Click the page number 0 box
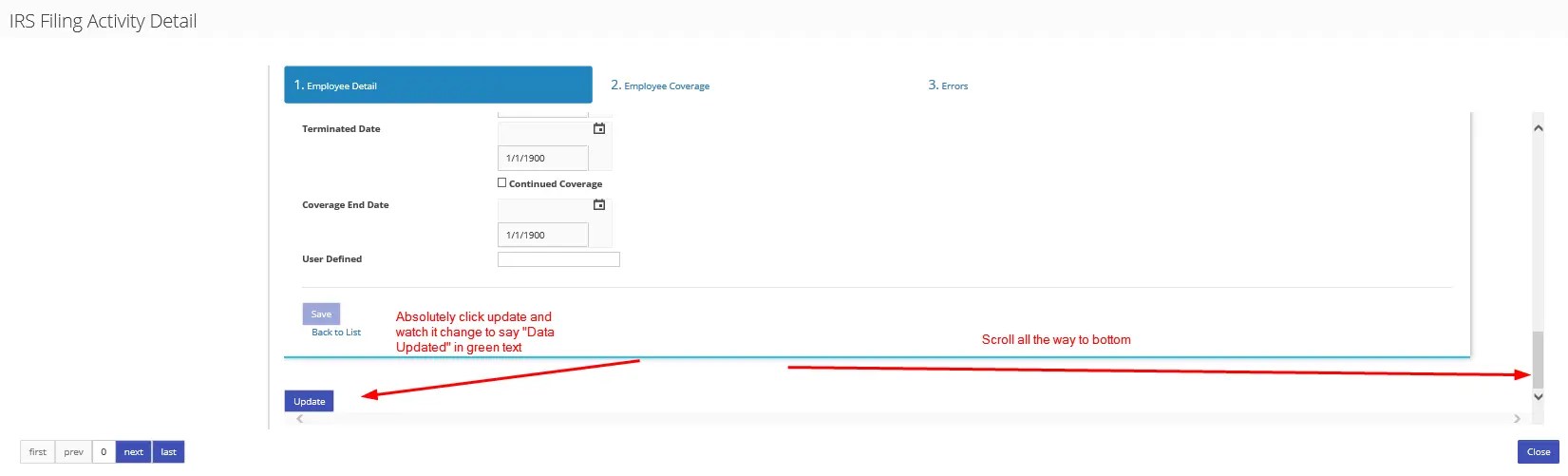Screen dimensions: 1568x476 (x=104, y=452)
